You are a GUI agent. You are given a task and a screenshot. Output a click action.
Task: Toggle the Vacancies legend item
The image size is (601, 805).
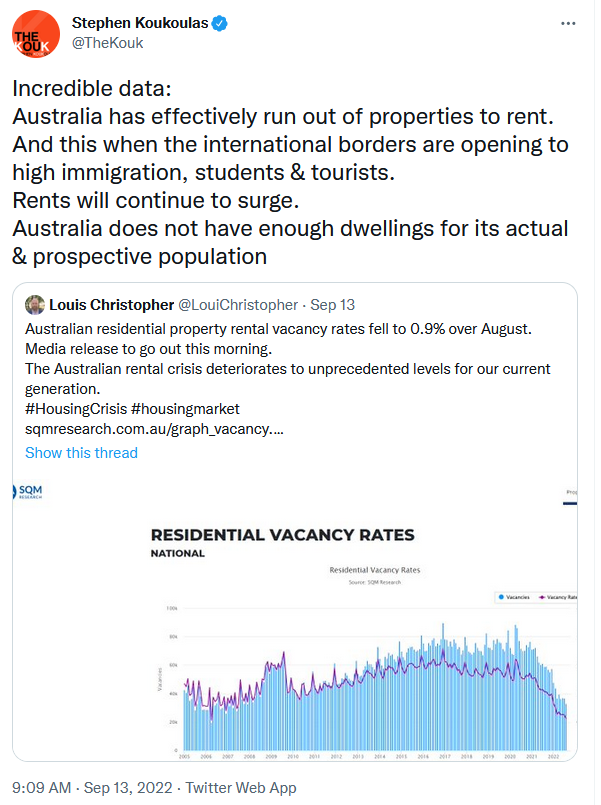tap(515, 597)
